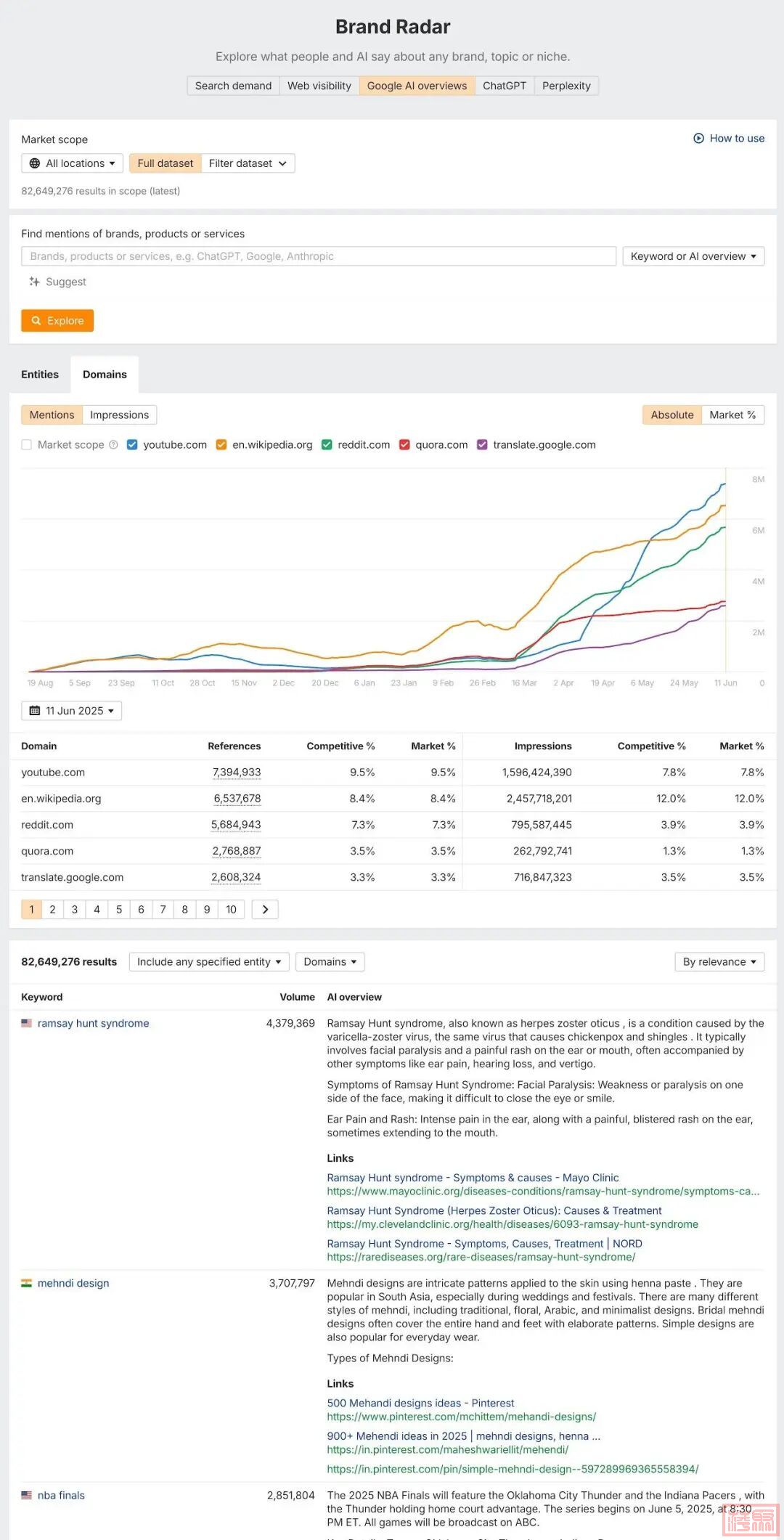Screen dimensions: 784x1540
Task: Click the sparkle Suggest icon
Action: (x=34, y=282)
